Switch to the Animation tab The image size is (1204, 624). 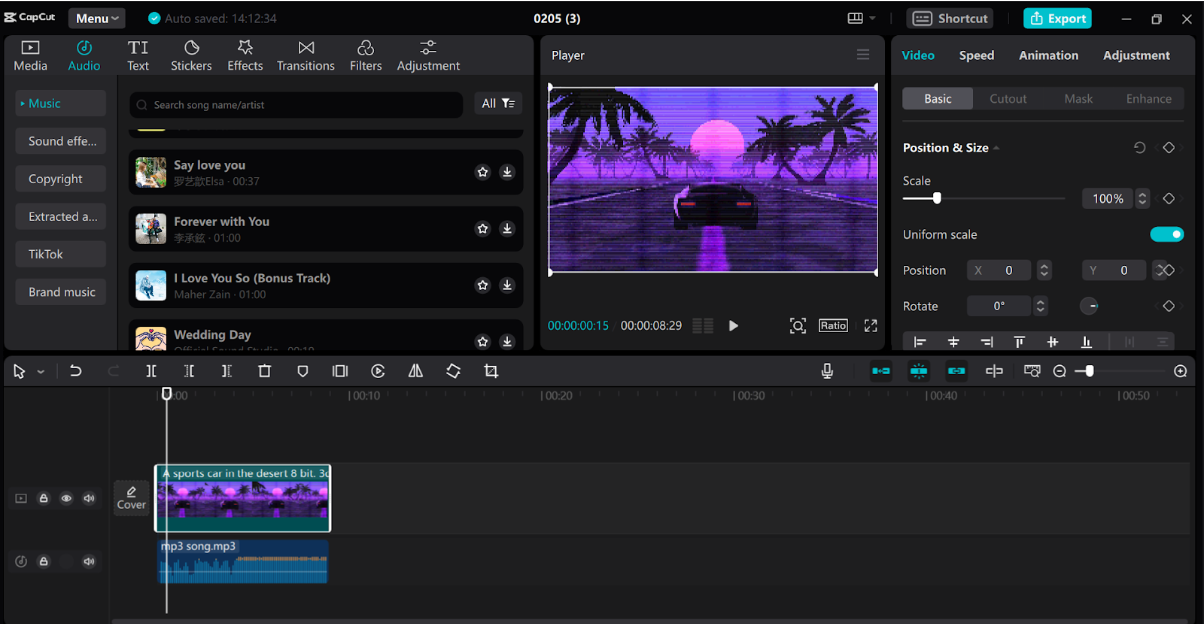coord(1049,55)
